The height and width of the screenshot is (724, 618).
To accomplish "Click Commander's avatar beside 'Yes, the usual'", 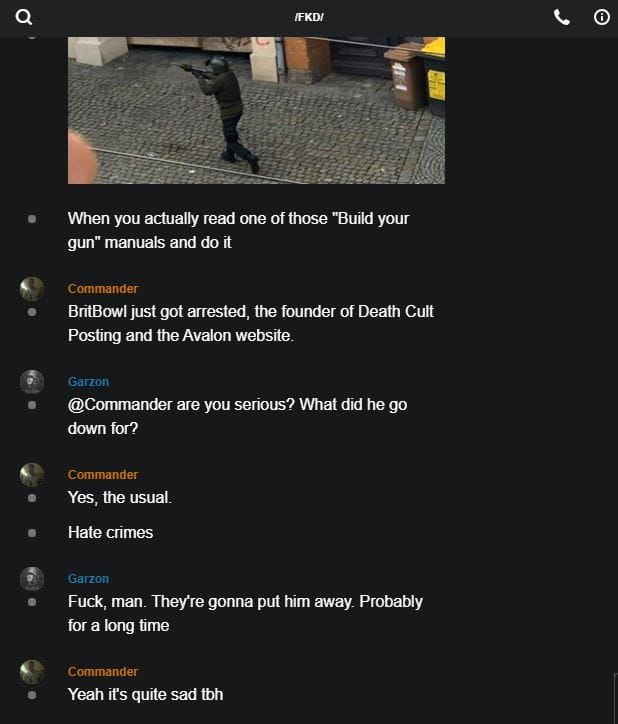I will coord(32,475).
